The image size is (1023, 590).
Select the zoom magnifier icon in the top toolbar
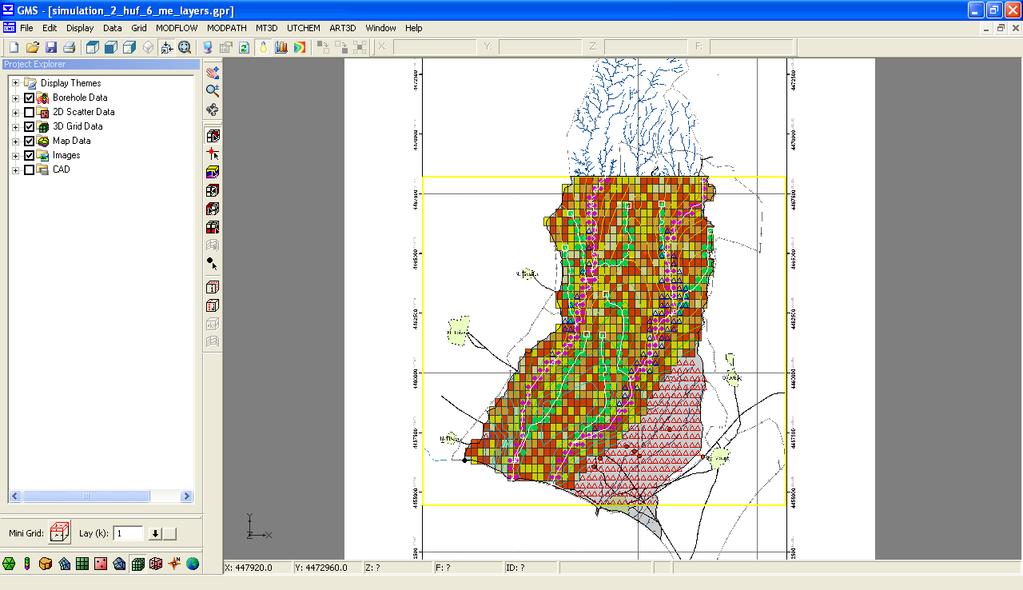[185, 47]
